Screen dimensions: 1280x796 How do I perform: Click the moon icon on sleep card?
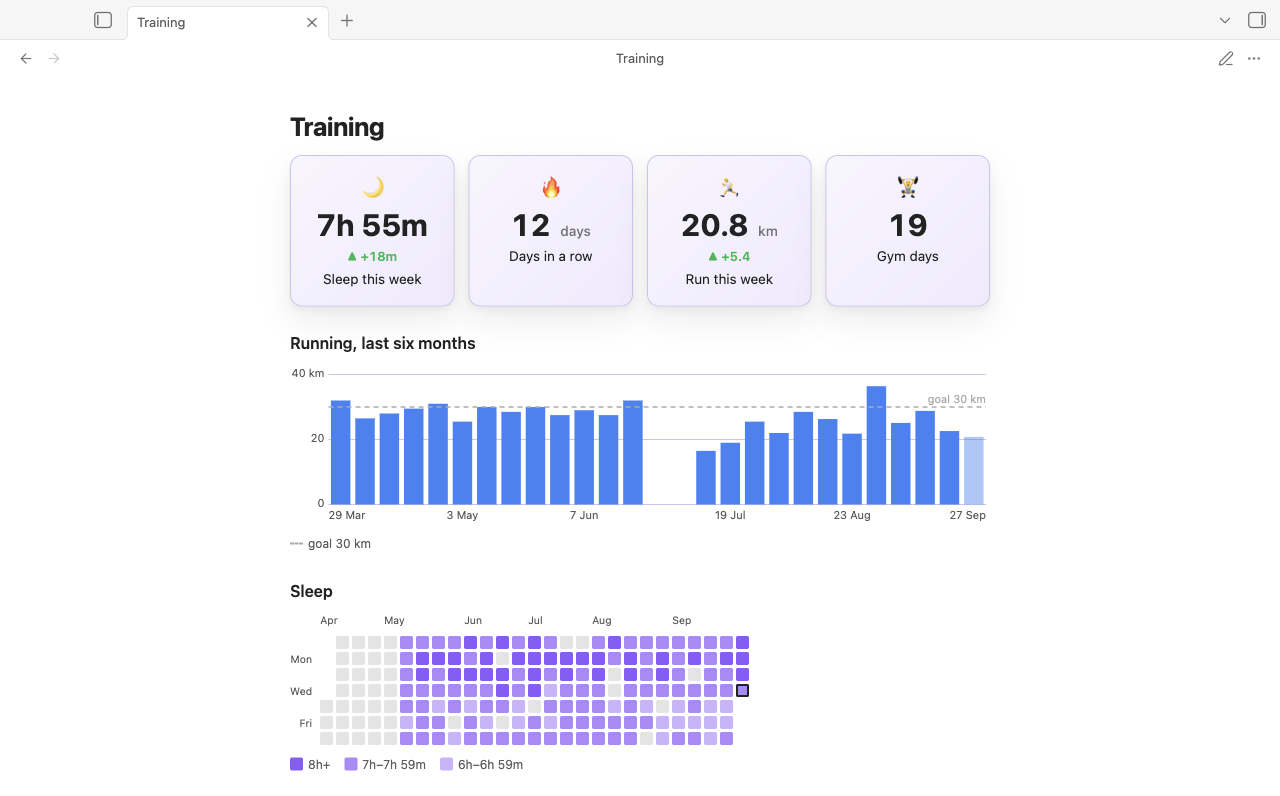pos(372,187)
